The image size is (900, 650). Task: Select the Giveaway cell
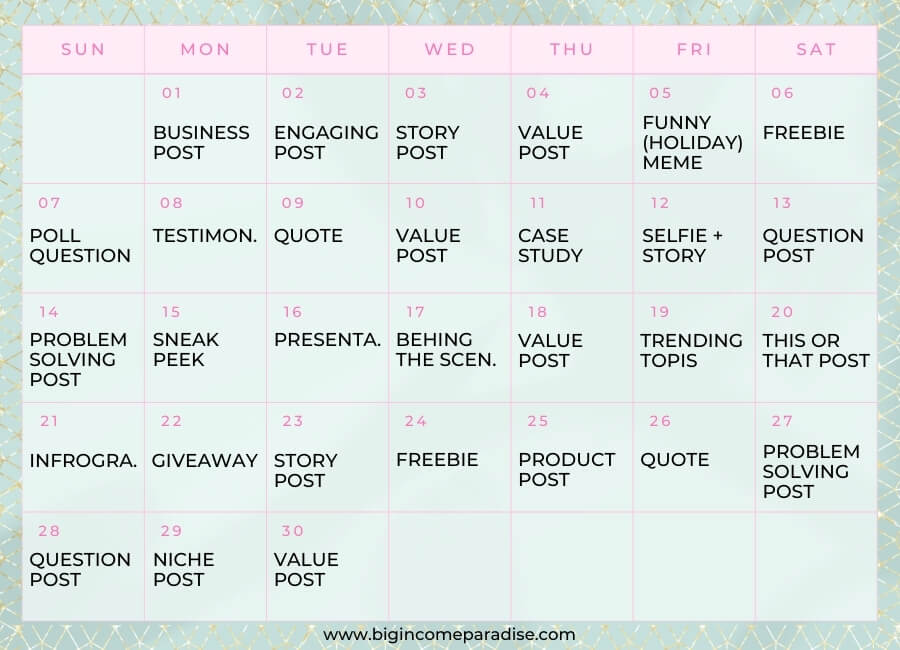click(x=205, y=460)
